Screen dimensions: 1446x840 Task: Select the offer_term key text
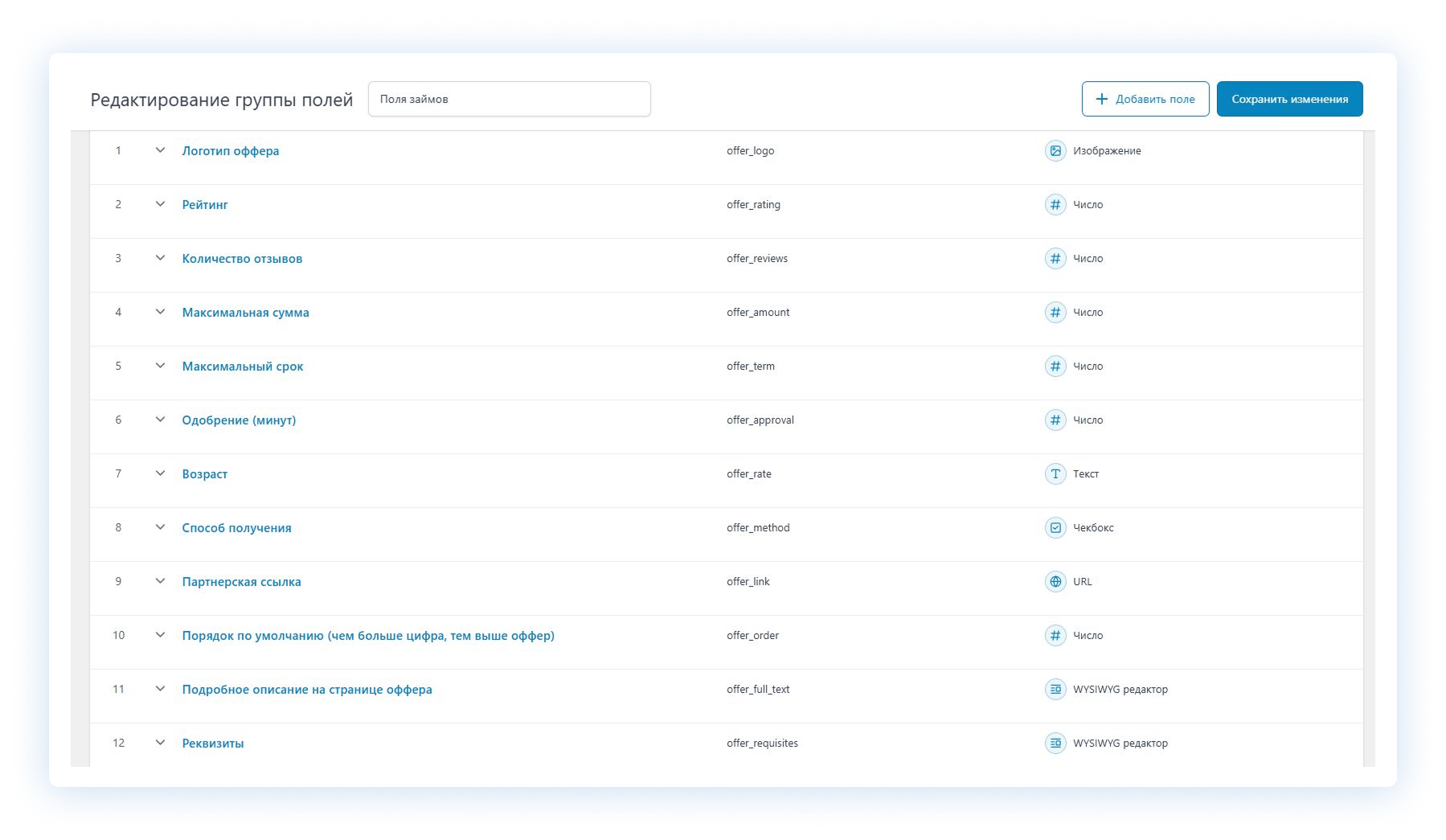(x=751, y=367)
